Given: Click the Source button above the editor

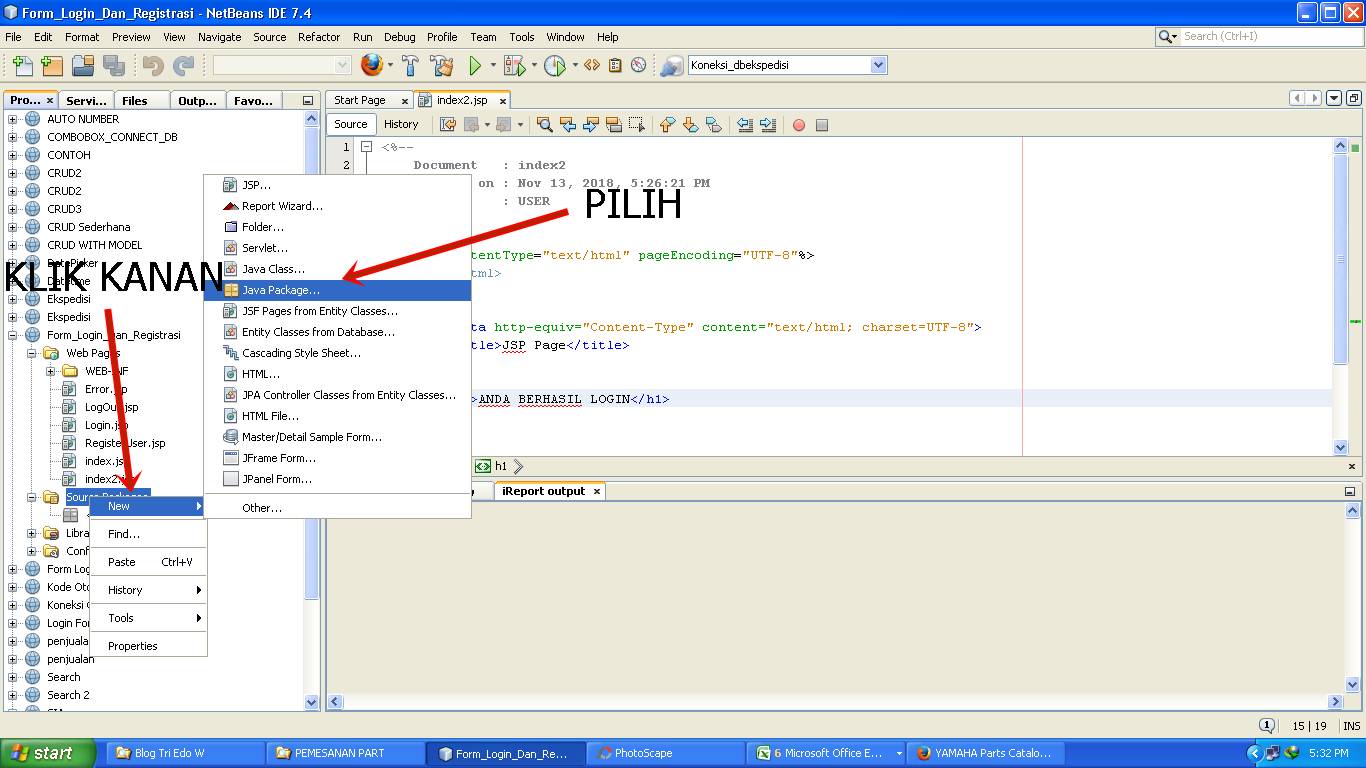Looking at the screenshot, I should coord(350,123).
